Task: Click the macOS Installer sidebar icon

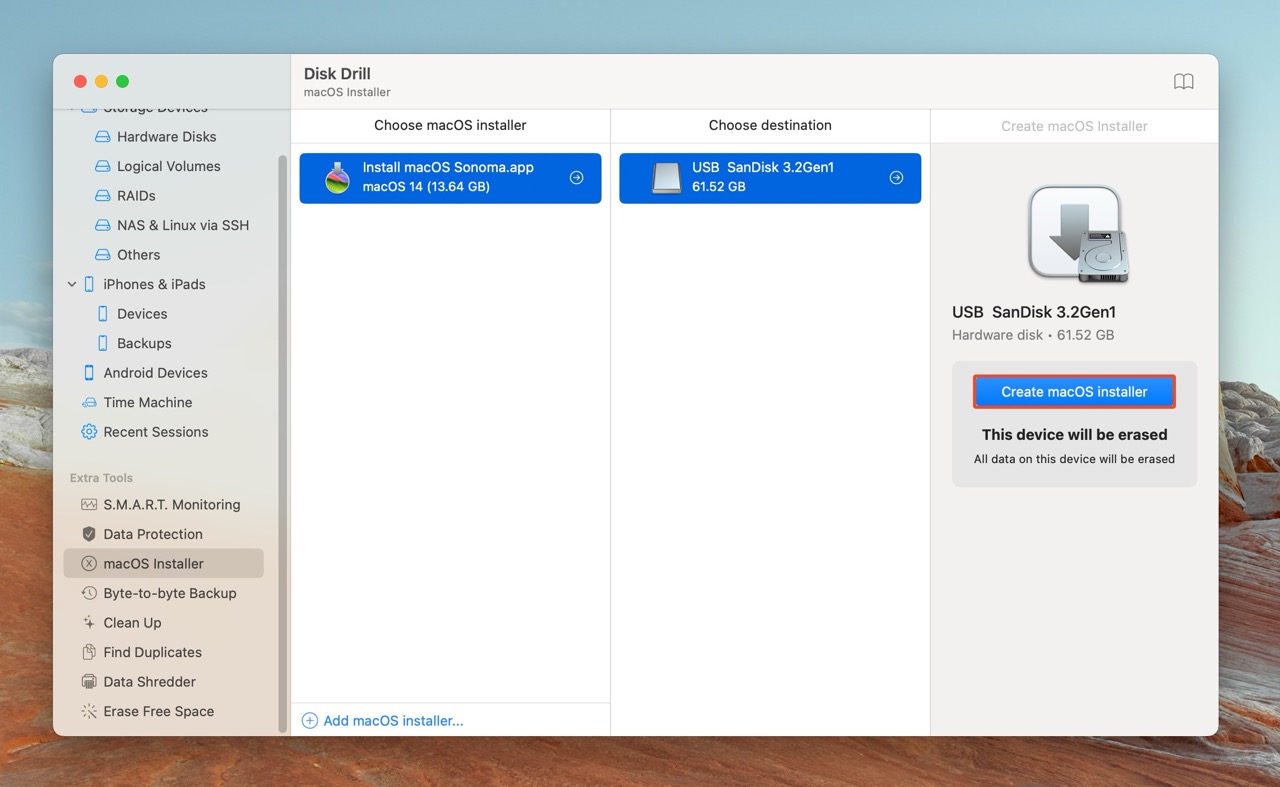Action: tap(89, 564)
